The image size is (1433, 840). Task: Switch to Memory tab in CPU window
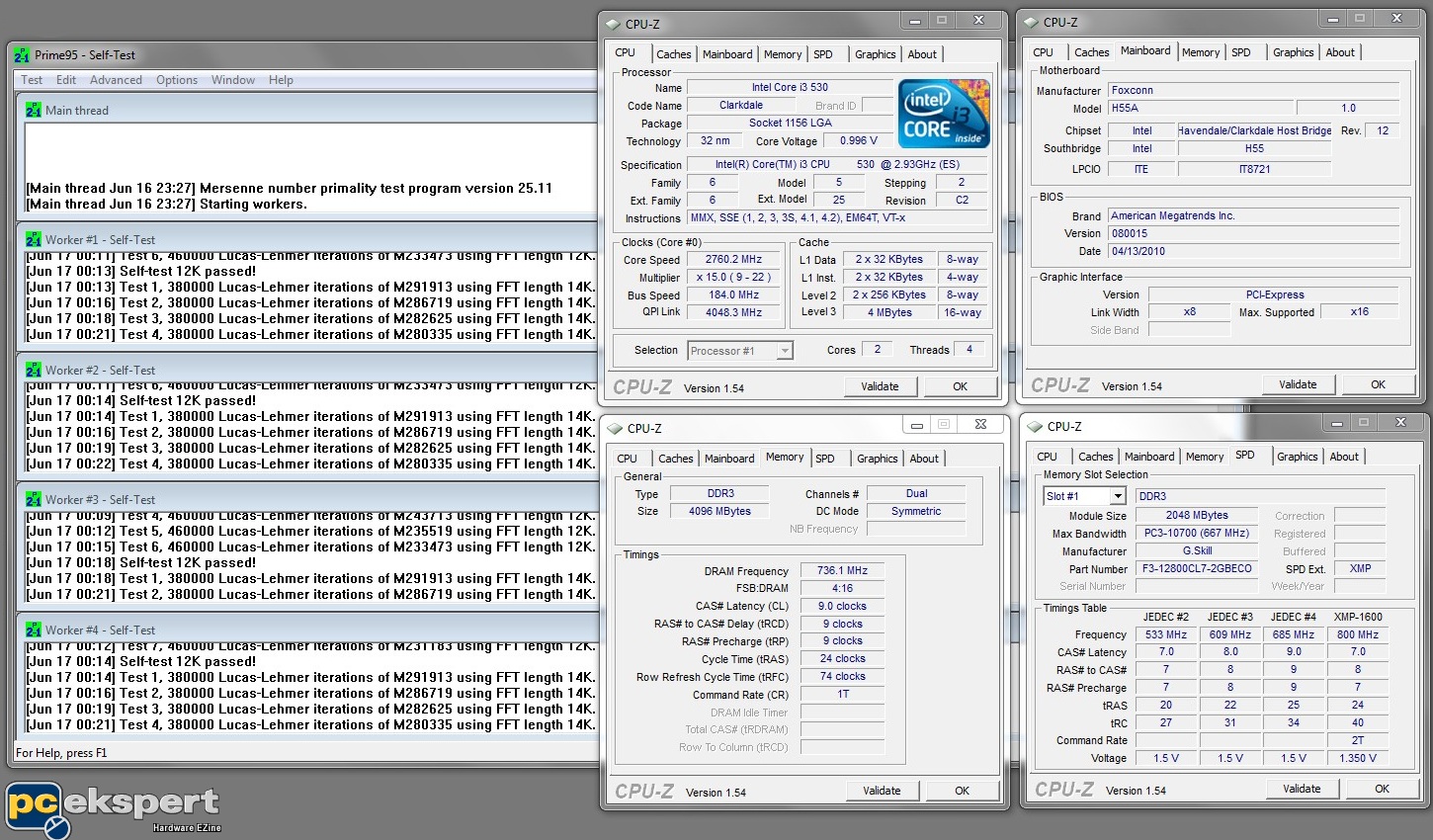pyautogui.click(x=783, y=54)
